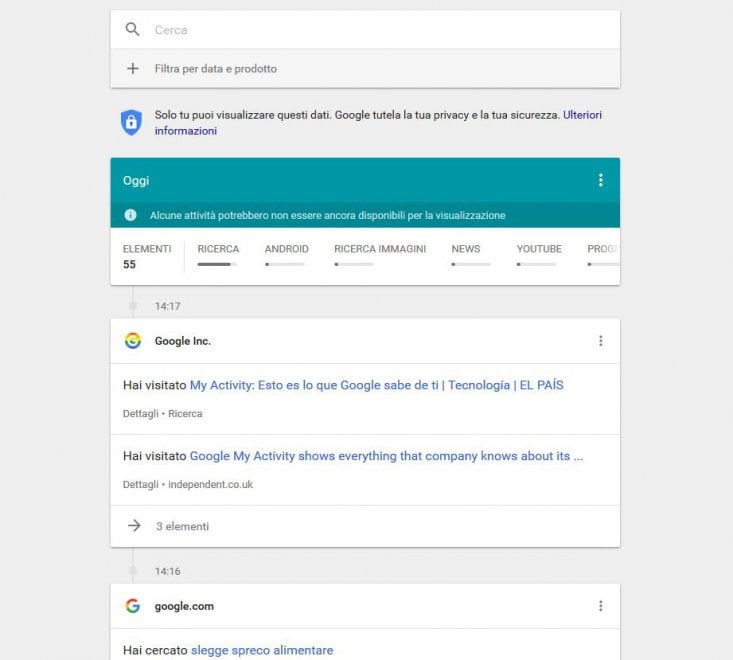Click the plus icon beside Filtra per data
The width and height of the screenshot is (733, 660).
coord(133,69)
